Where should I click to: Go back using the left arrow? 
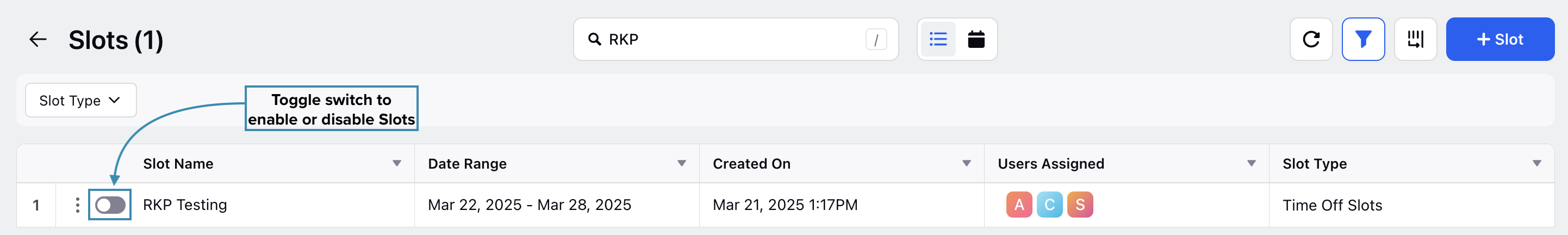pos(38,40)
